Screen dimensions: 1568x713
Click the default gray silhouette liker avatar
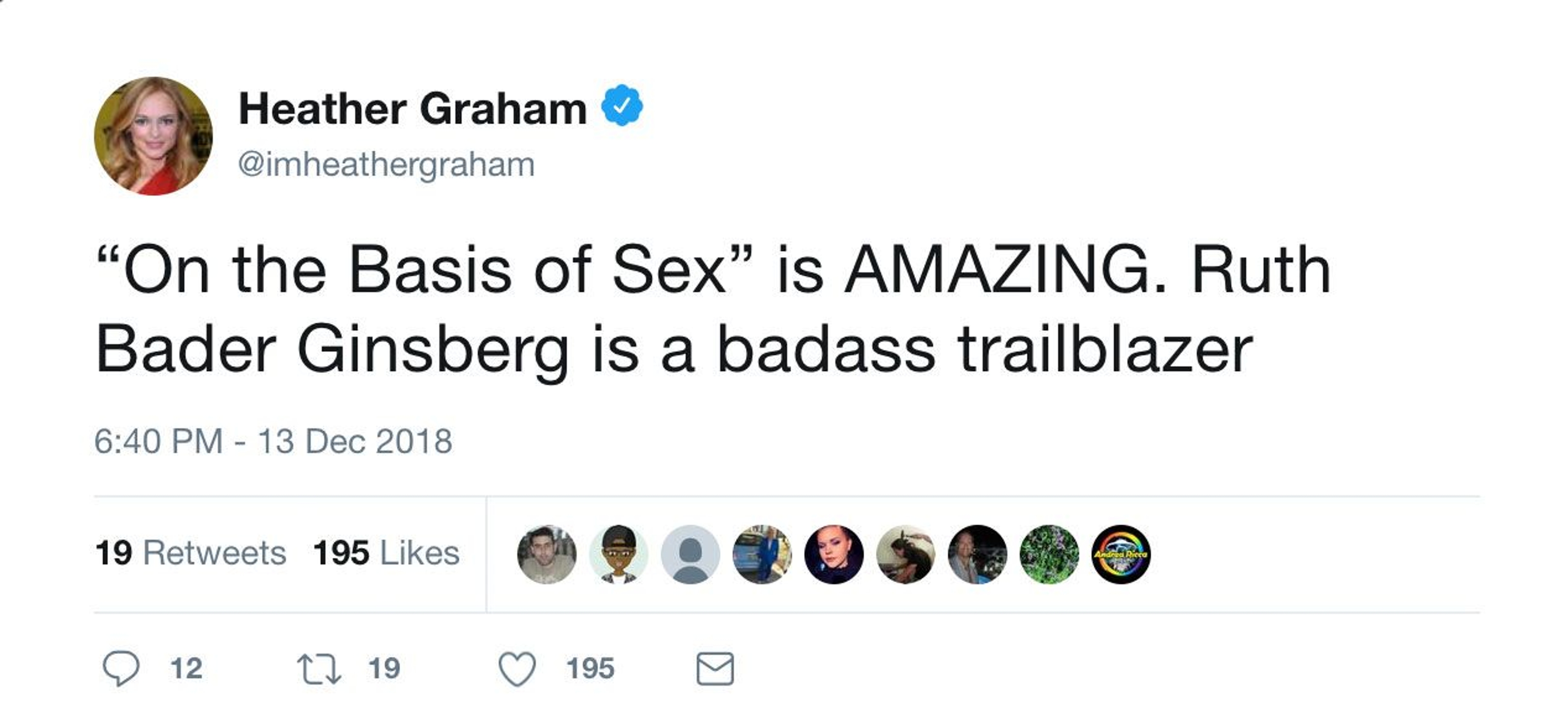690,554
